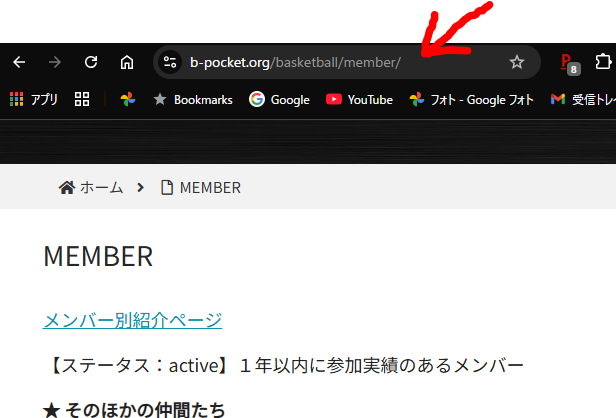
Task: Open the Extensions puzzle menu
Action: (x=603, y=62)
